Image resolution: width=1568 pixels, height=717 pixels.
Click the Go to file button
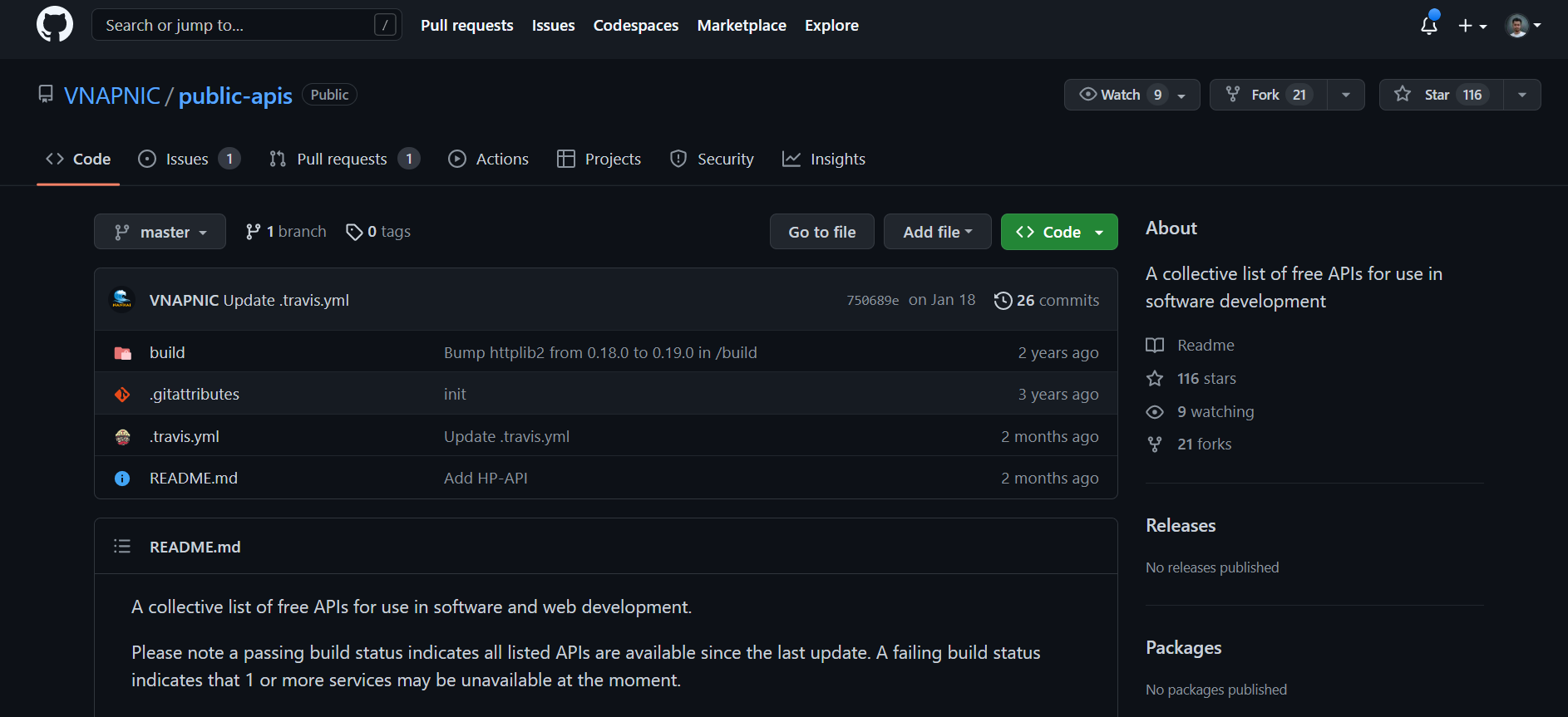821,232
